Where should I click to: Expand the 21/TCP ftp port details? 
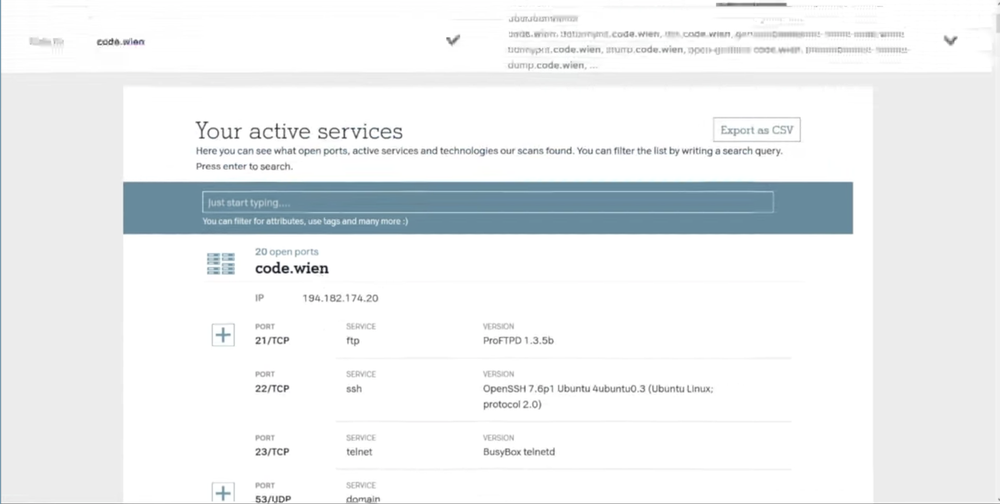[223, 335]
